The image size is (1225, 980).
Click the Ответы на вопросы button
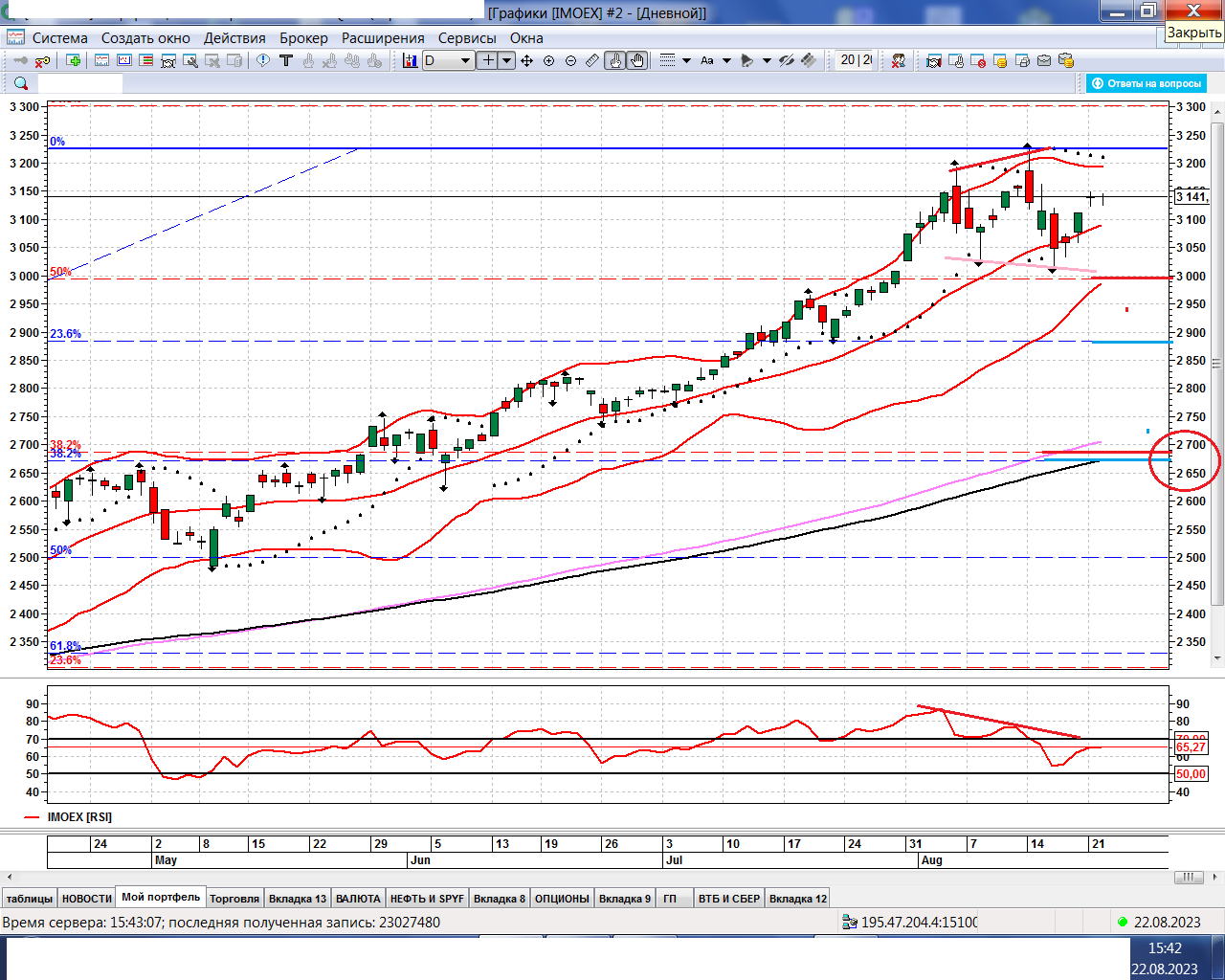point(1146,83)
